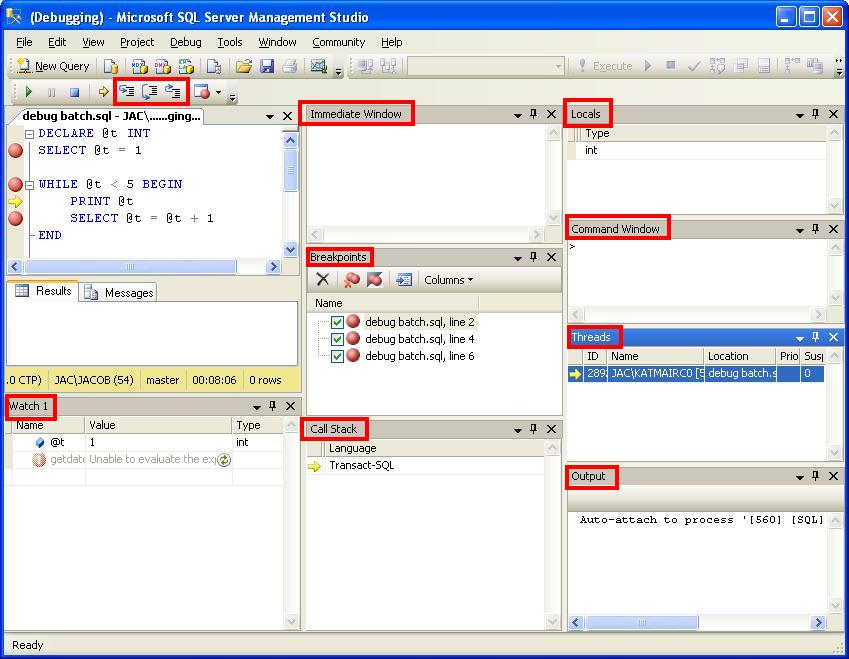Click the Stop Debugging square icon
Image resolution: width=849 pixels, height=659 pixels.
click(x=75, y=92)
